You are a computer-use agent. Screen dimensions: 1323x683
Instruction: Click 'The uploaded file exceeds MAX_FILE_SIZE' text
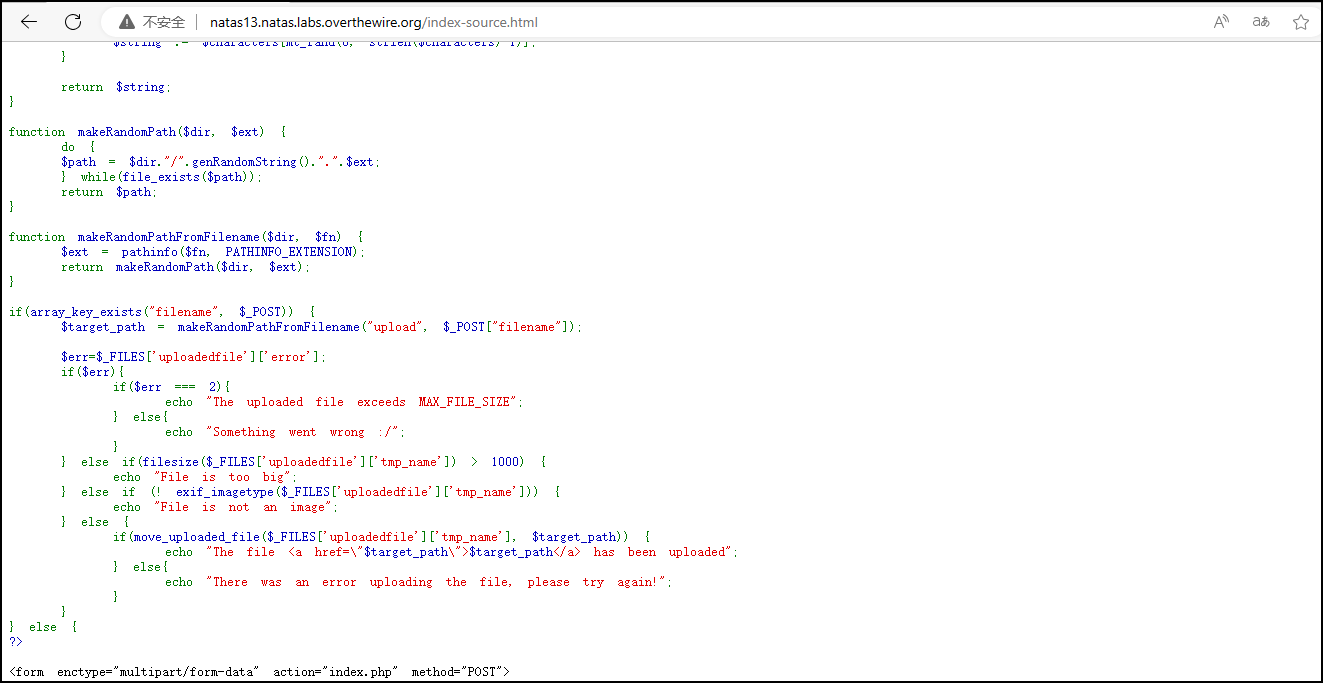tap(365, 402)
